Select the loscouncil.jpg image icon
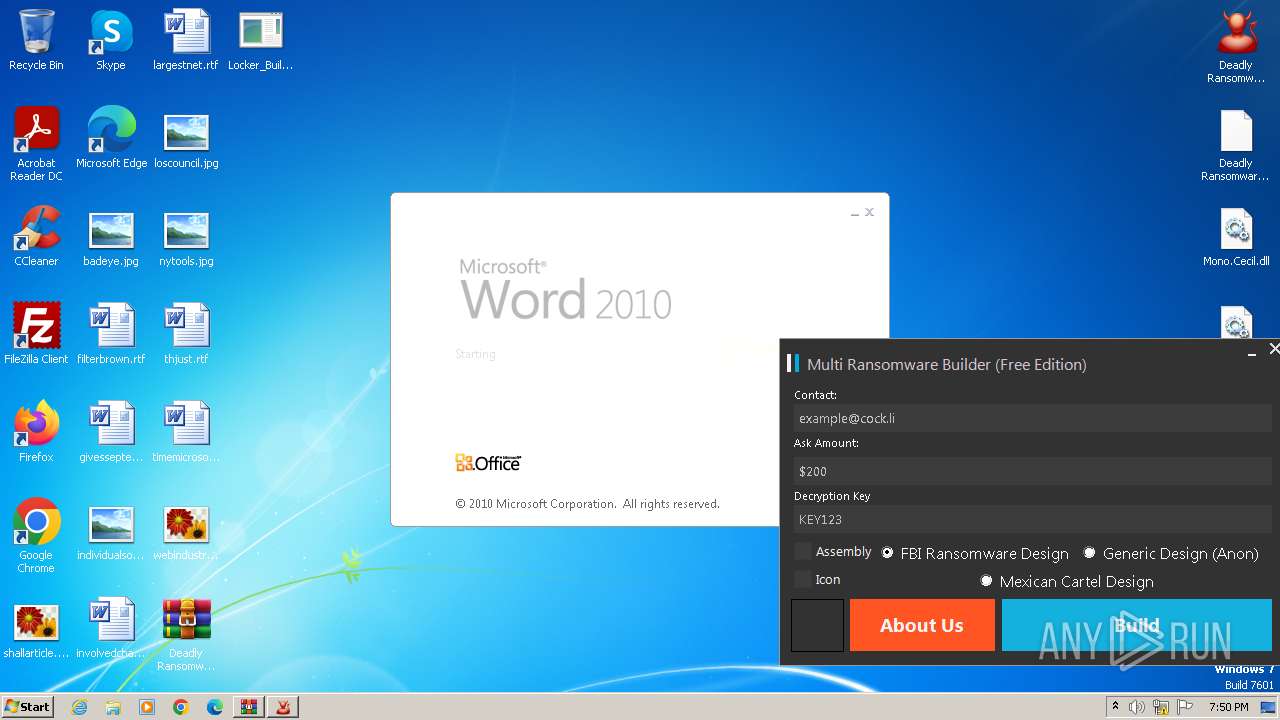1280x720 pixels. (x=186, y=138)
